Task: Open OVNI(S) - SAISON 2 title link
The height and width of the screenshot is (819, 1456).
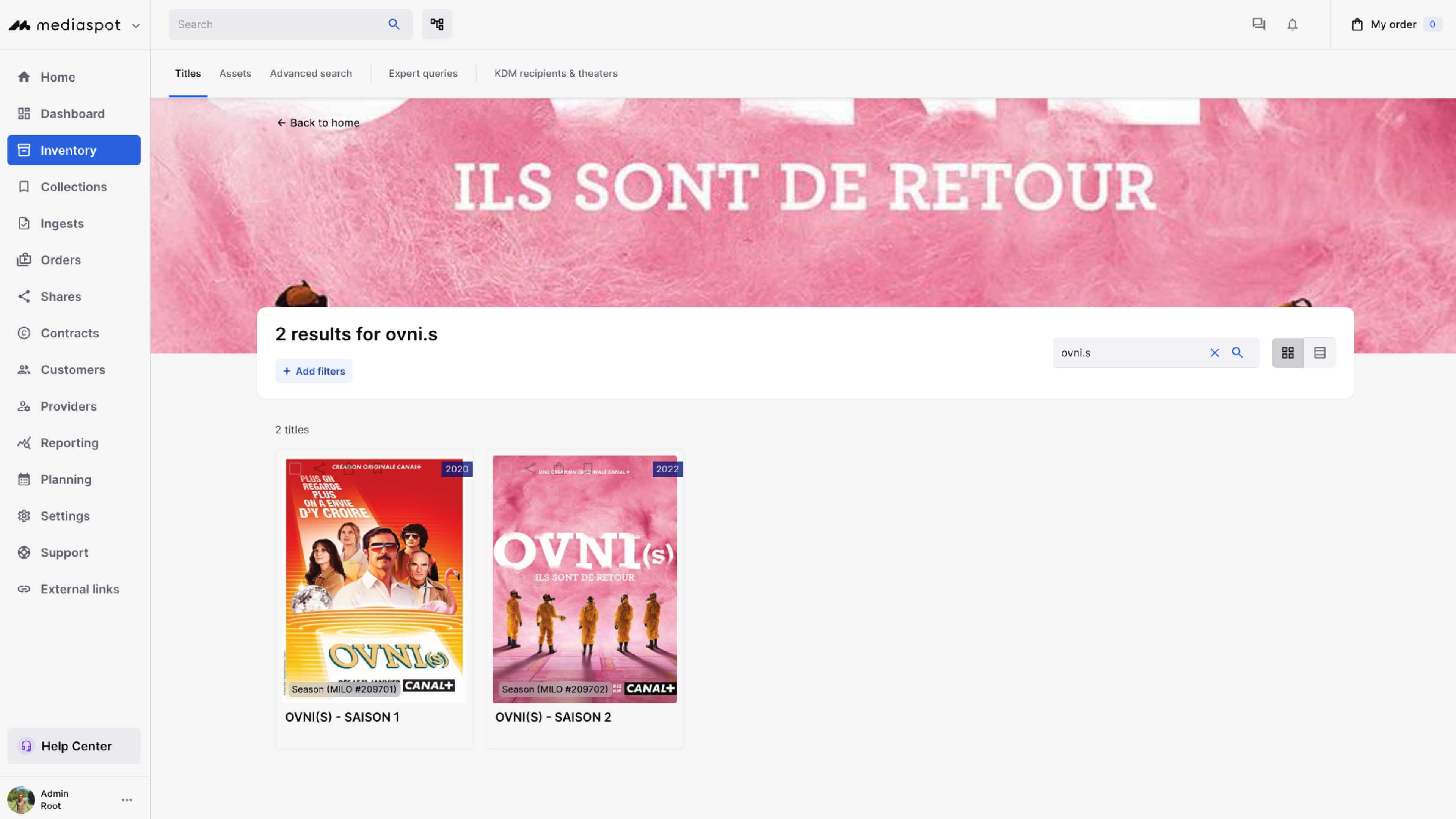Action: click(553, 717)
